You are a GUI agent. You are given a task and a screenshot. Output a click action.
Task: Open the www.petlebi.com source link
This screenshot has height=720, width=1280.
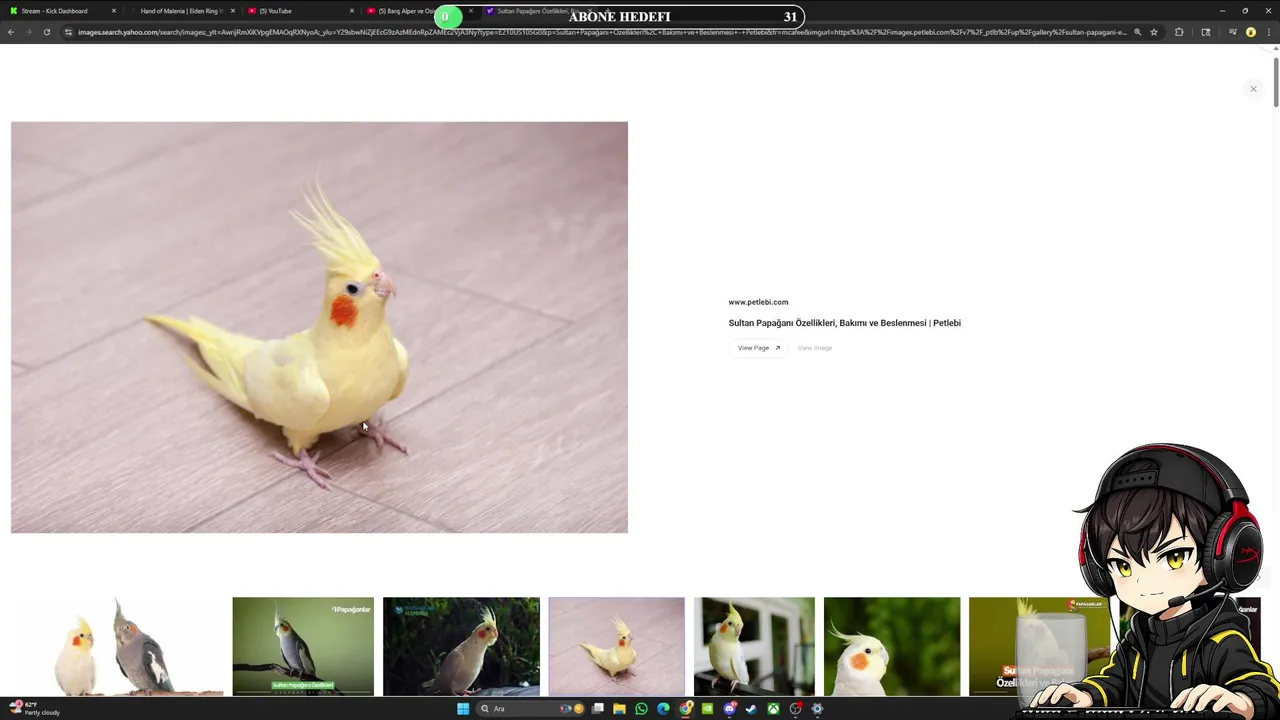[x=758, y=302]
